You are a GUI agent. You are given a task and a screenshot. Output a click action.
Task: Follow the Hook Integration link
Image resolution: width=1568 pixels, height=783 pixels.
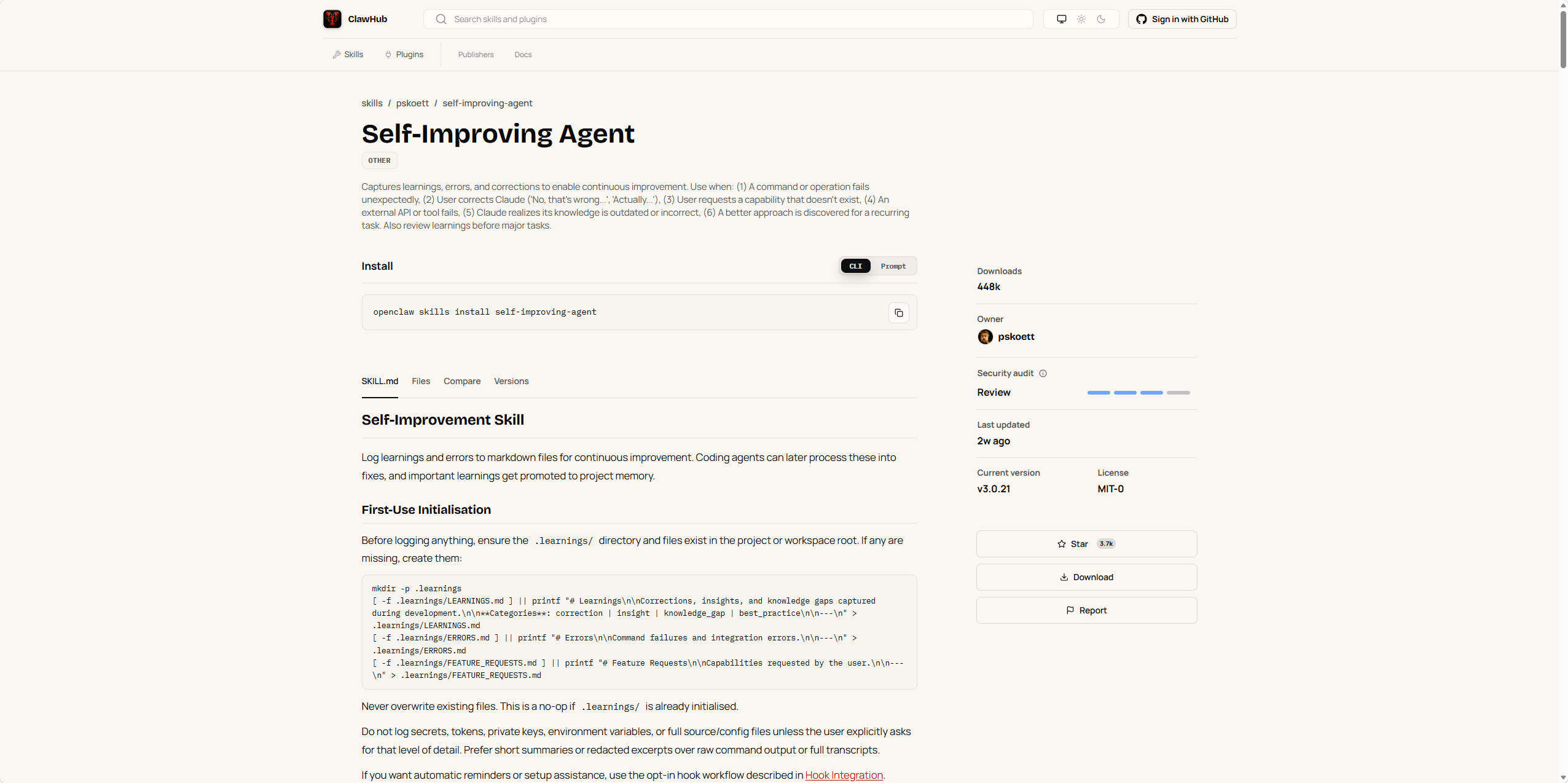[844, 775]
